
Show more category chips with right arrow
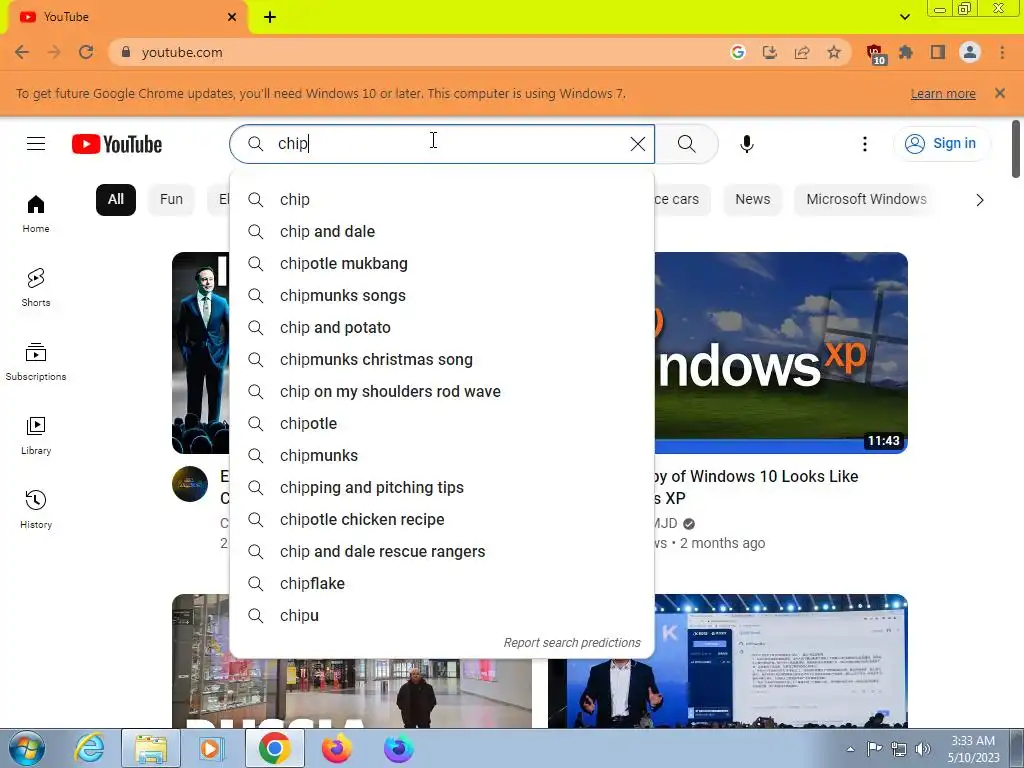pyautogui.click(x=979, y=200)
